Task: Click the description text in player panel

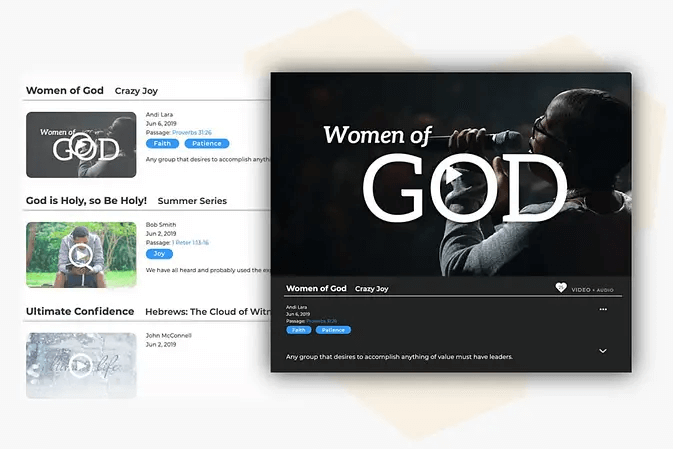Action: click(399, 357)
